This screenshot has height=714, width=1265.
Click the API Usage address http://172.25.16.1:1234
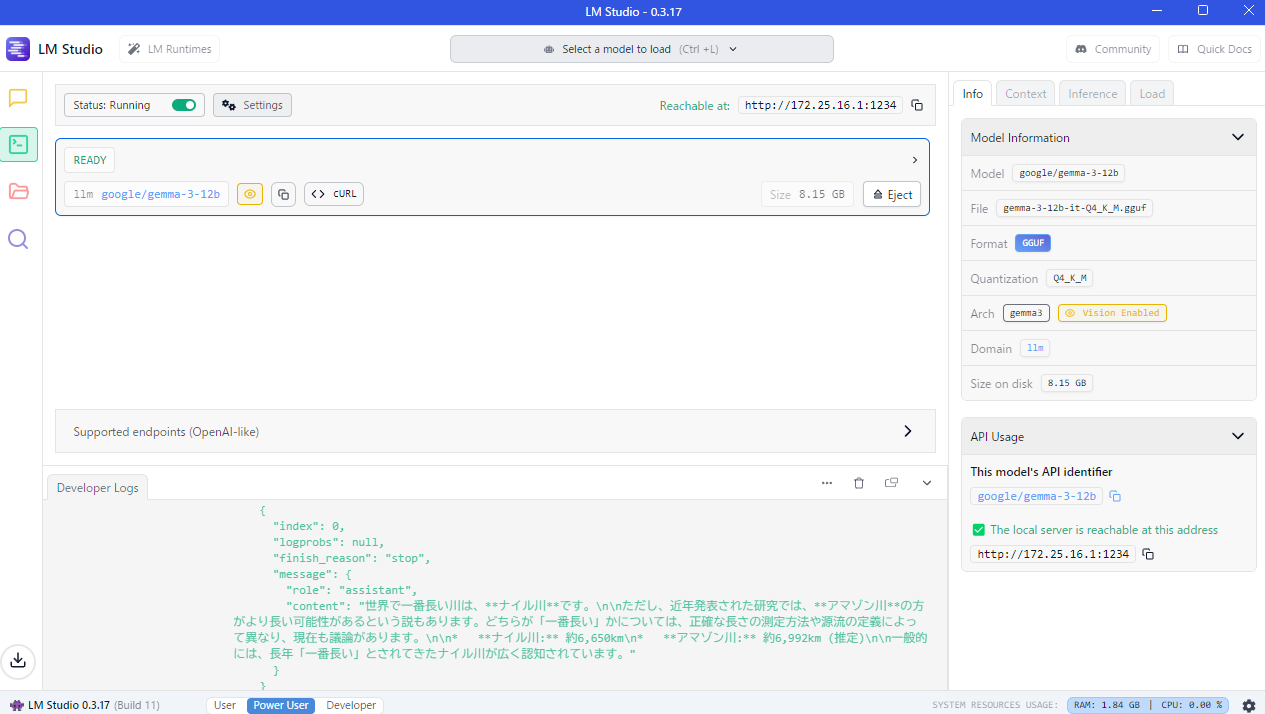coord(1053,554)
